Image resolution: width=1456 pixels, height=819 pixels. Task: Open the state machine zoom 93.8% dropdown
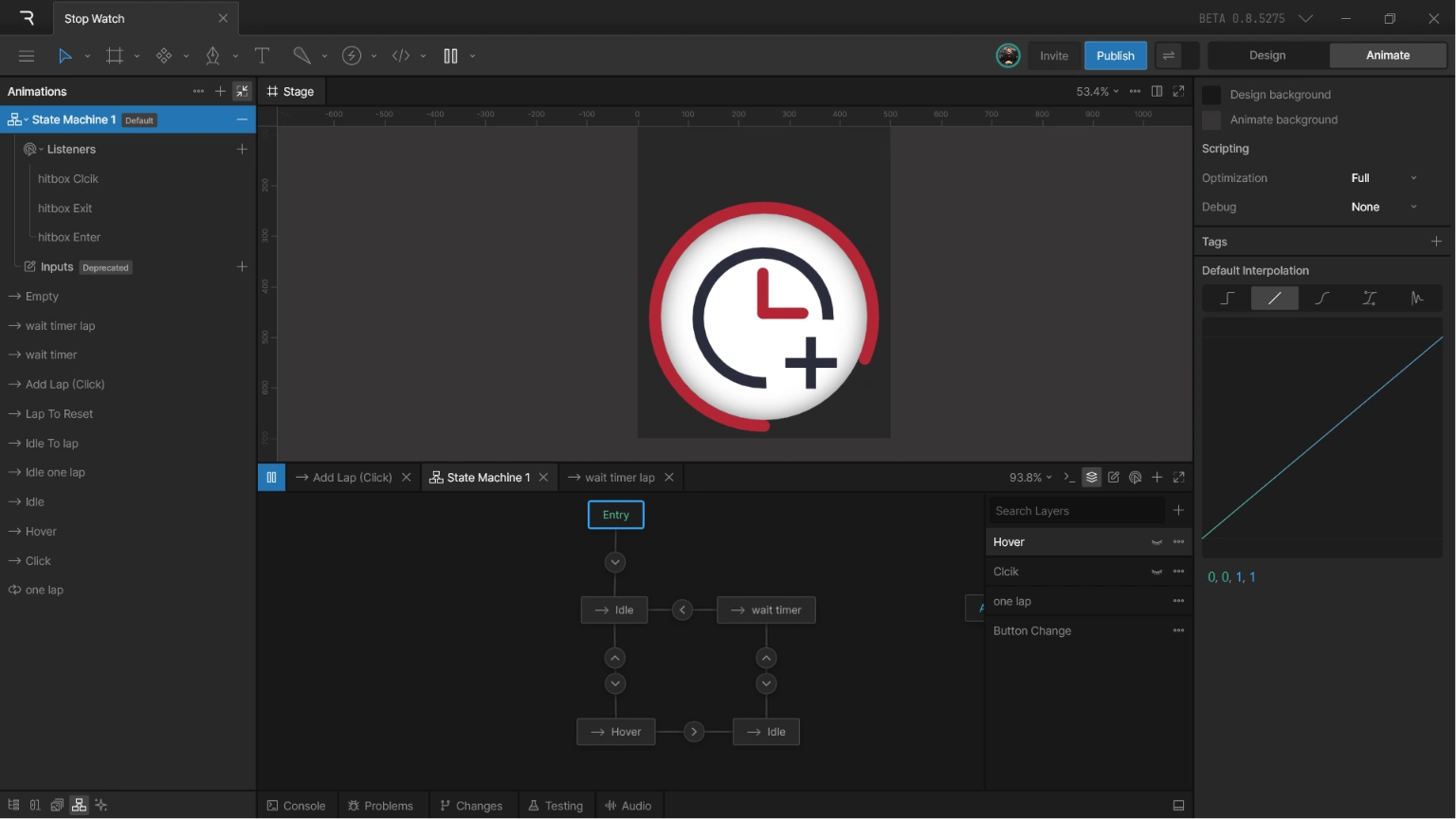coord(1030,477)
